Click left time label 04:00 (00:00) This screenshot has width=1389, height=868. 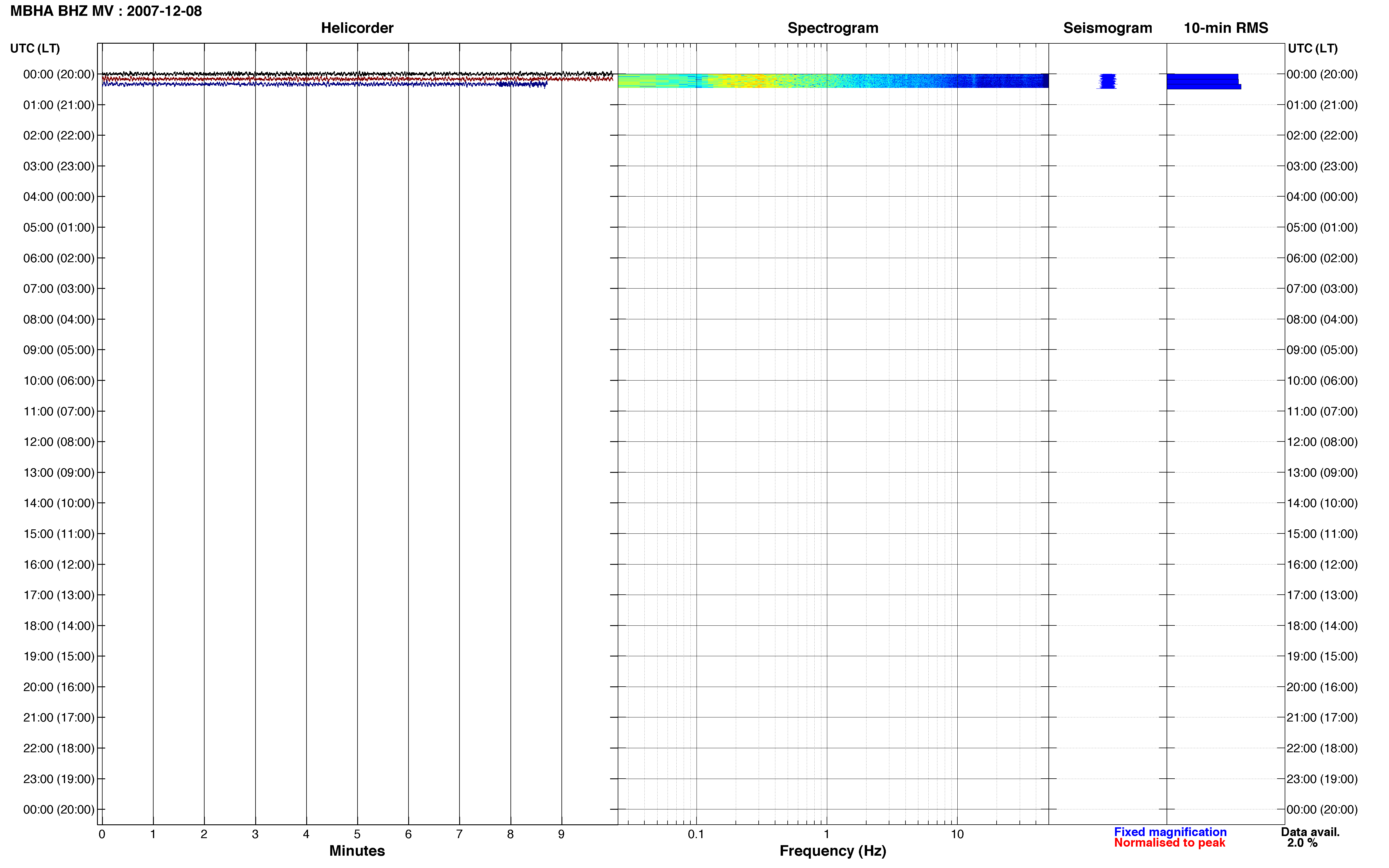(59, 197)
